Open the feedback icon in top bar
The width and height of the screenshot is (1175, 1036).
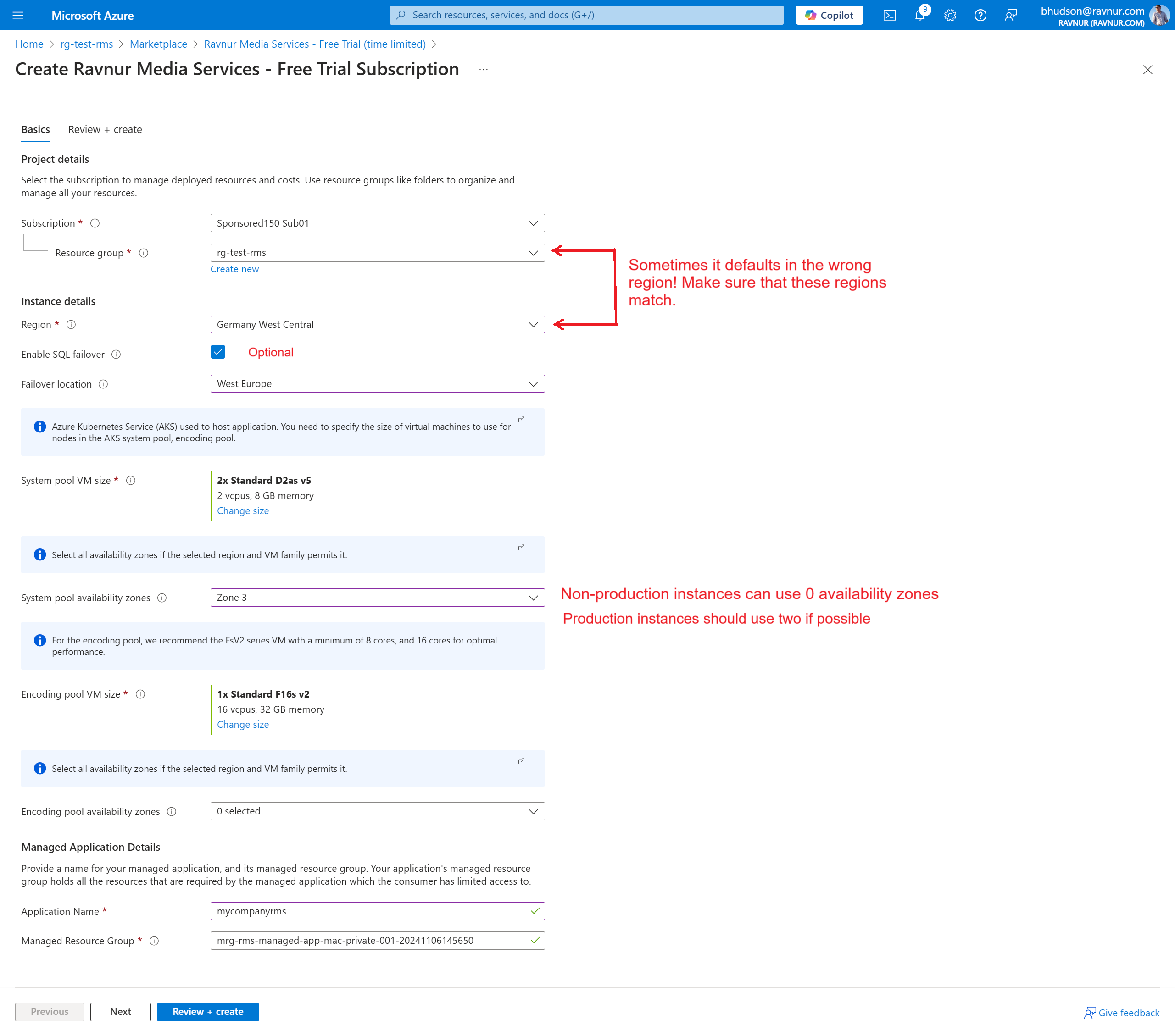point(1011,16)
